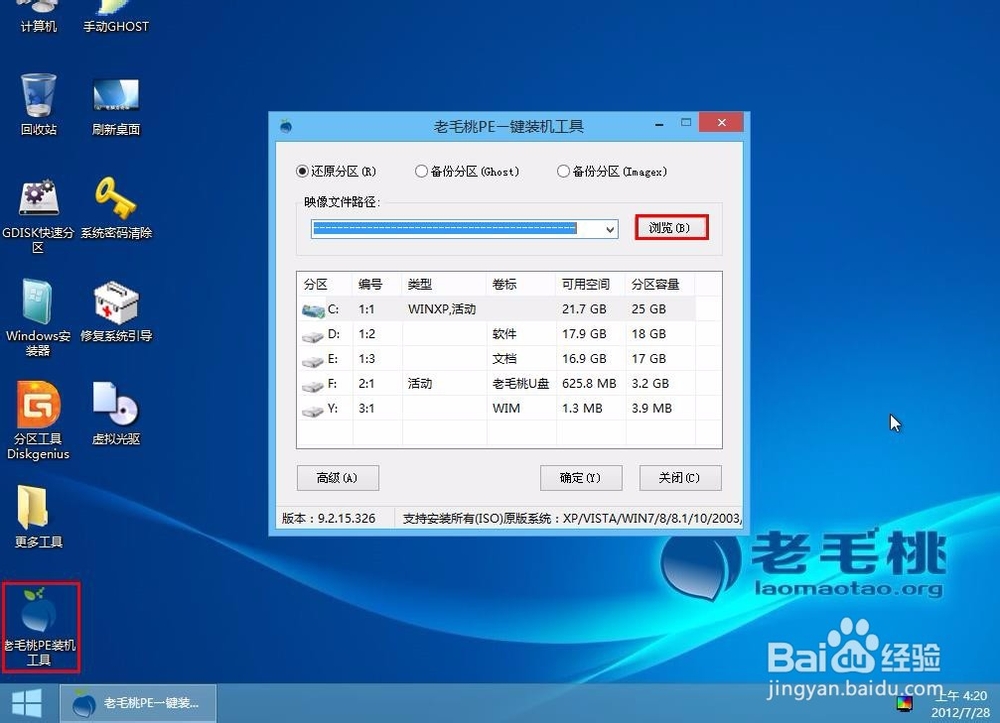Sort by 卷标 column header

521,284
